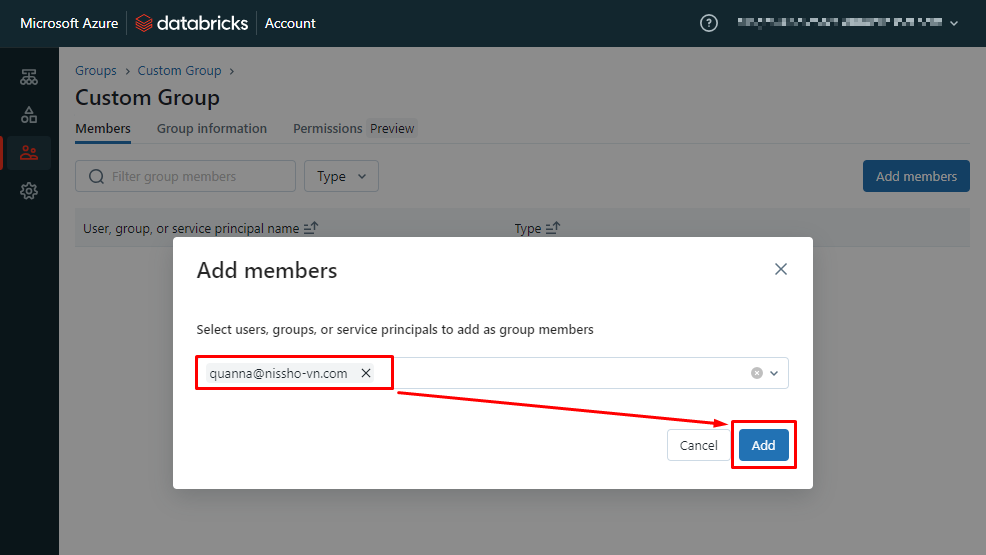Click the Databricks logo

coord(191,23)
